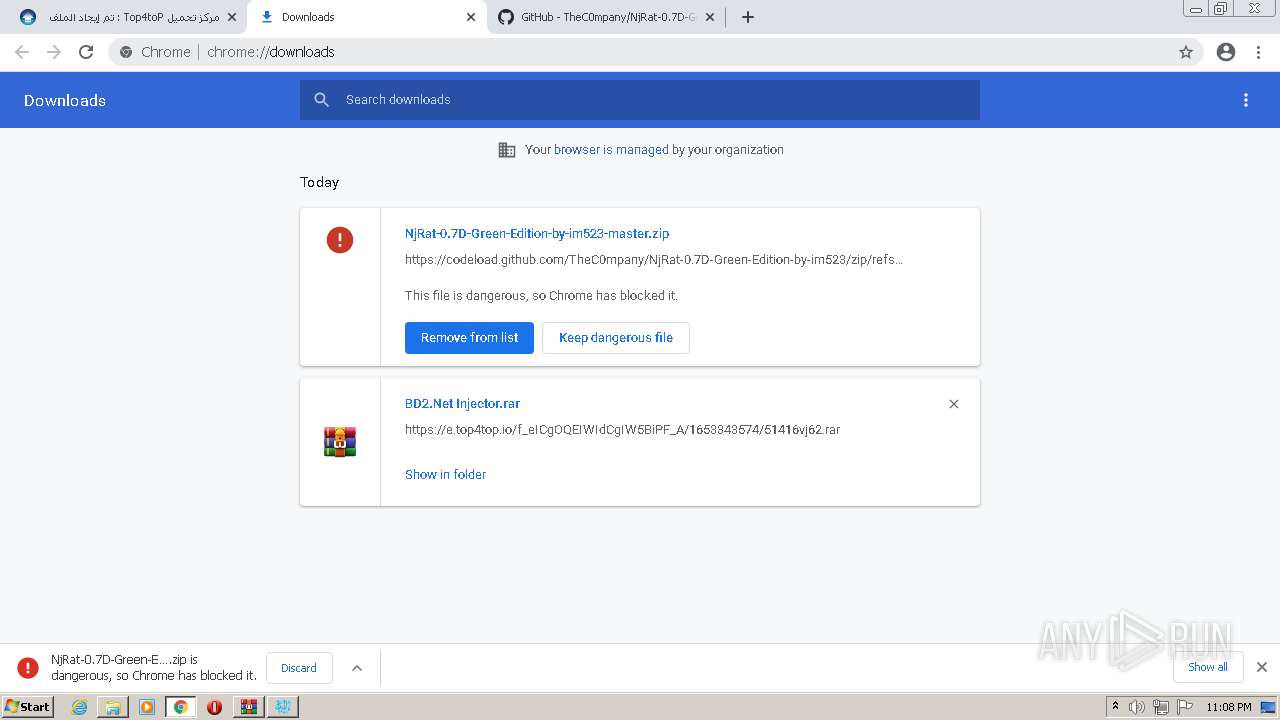
Task: Go back using browser back arrow
Action: tap(22, 52)
